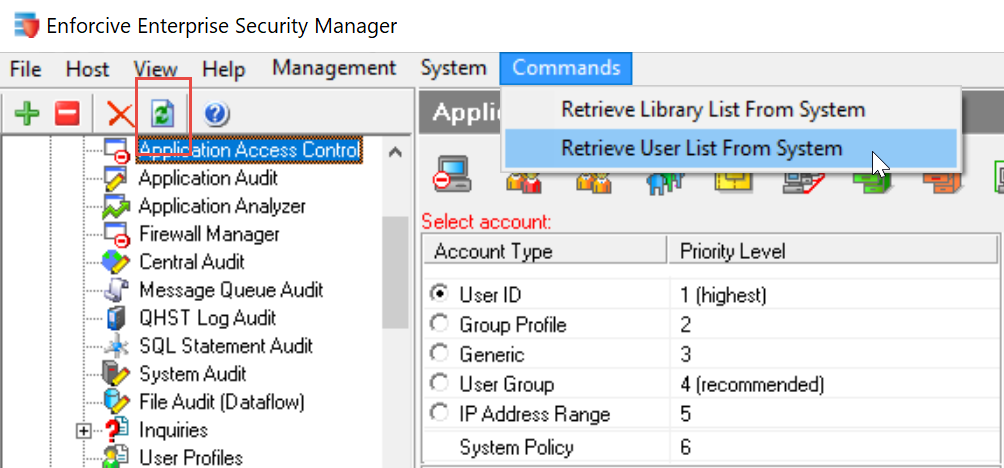The width and height of the screenshot is (1004, 468).
Task: Choose Retrieve User List From System
Action: (730, 149)
